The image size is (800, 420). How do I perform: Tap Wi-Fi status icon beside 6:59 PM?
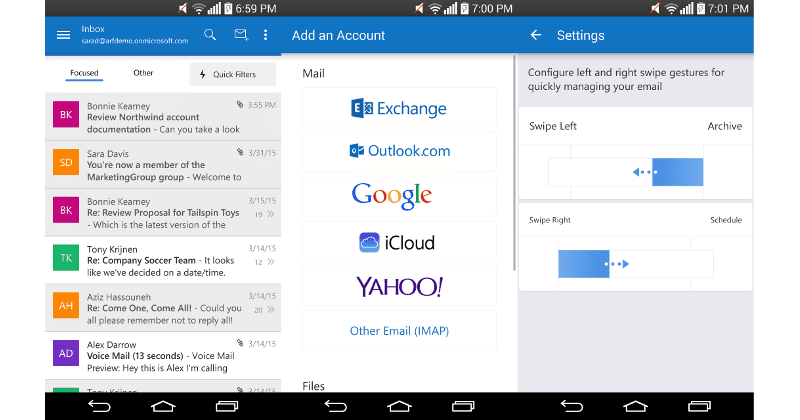pos(198,9)
